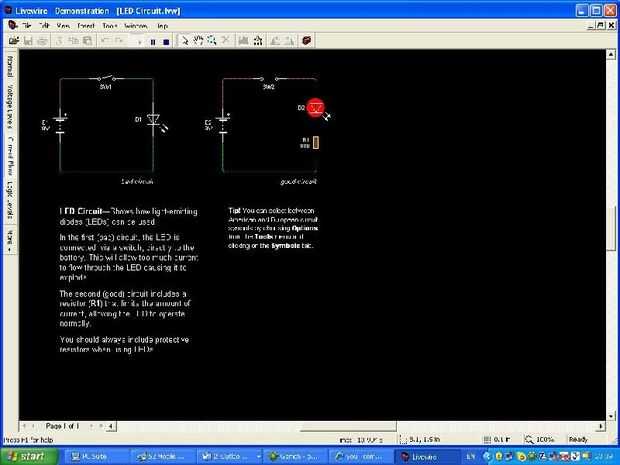Click the vertical scrollbar thumb
620x465 pixels.
coord(611,228)
